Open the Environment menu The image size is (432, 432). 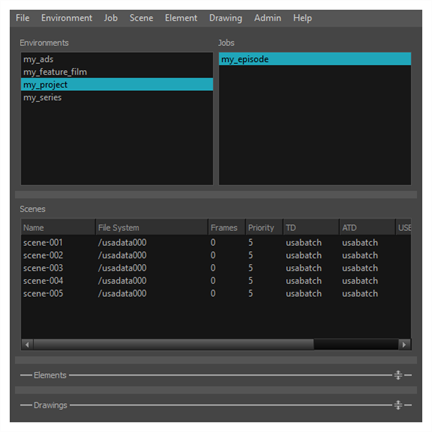(x=67, y=18)
